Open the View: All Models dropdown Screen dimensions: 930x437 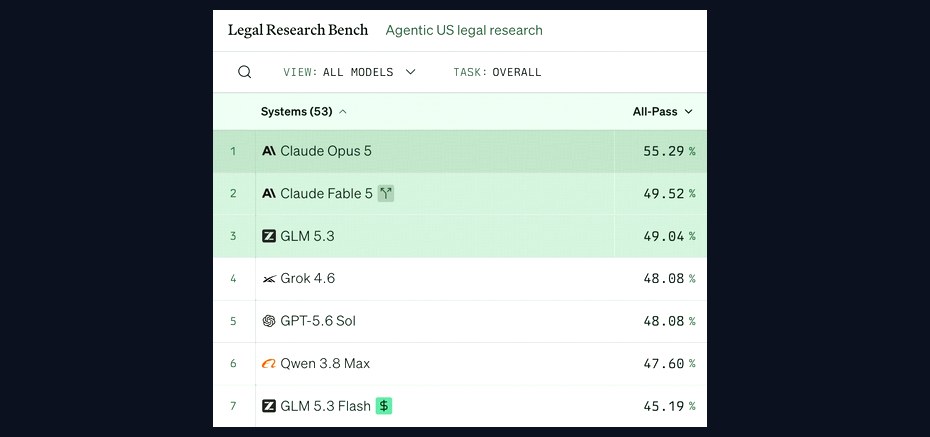[x=349, y=72]
